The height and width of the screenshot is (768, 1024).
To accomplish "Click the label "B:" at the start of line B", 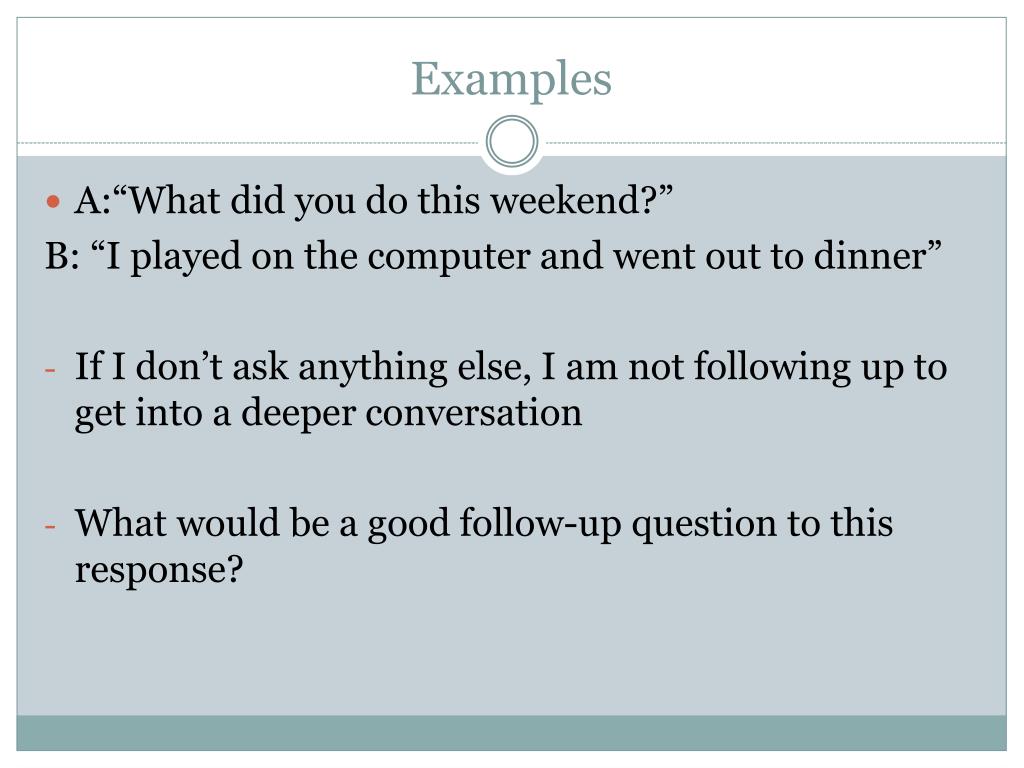I will coord(62,257).
